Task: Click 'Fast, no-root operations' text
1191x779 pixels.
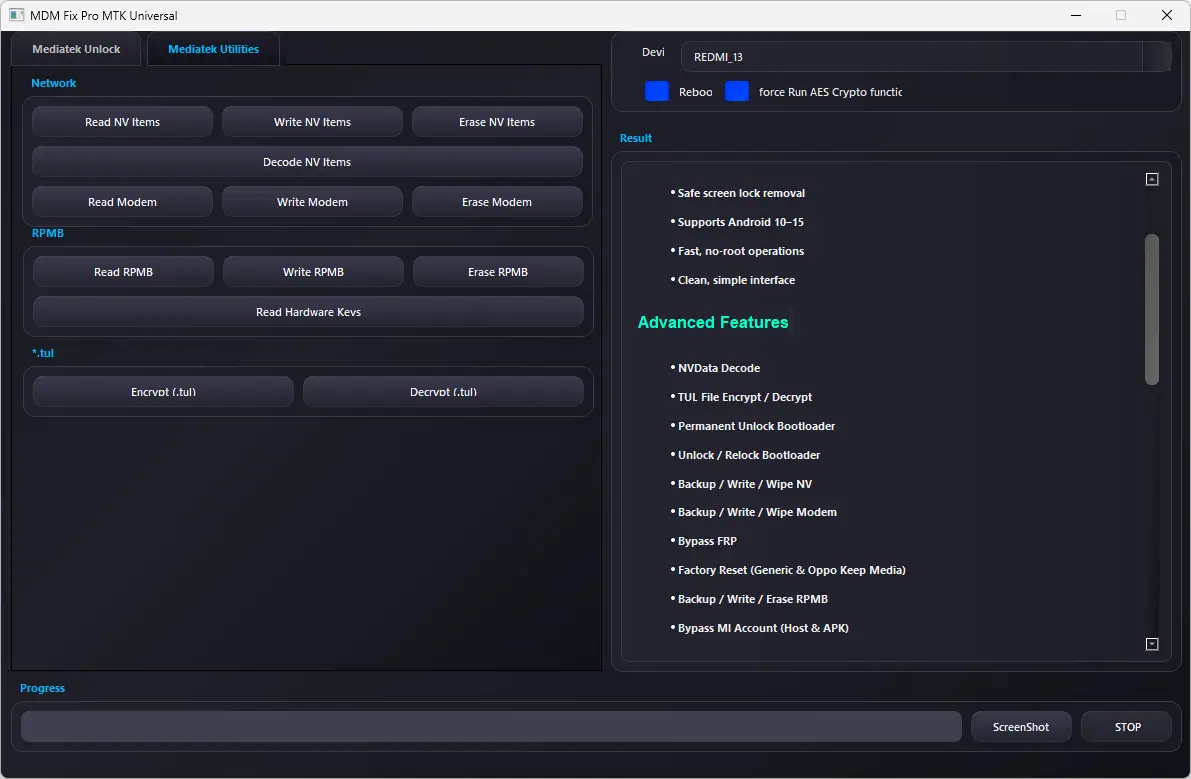Action: click(x=741, y=251)
